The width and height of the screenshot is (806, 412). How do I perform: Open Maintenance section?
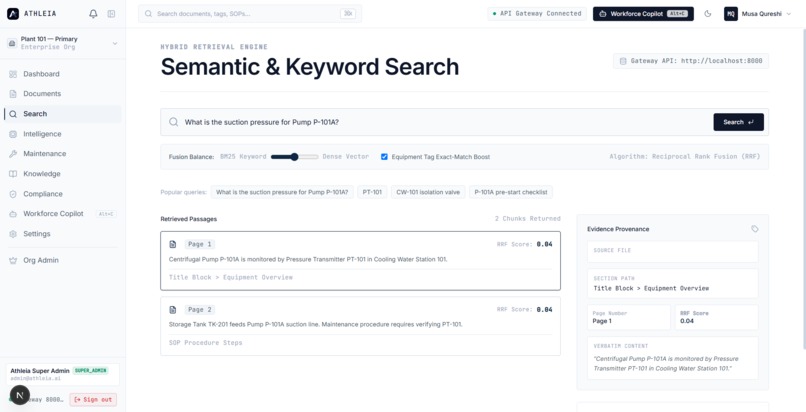(x=63, y=154)
